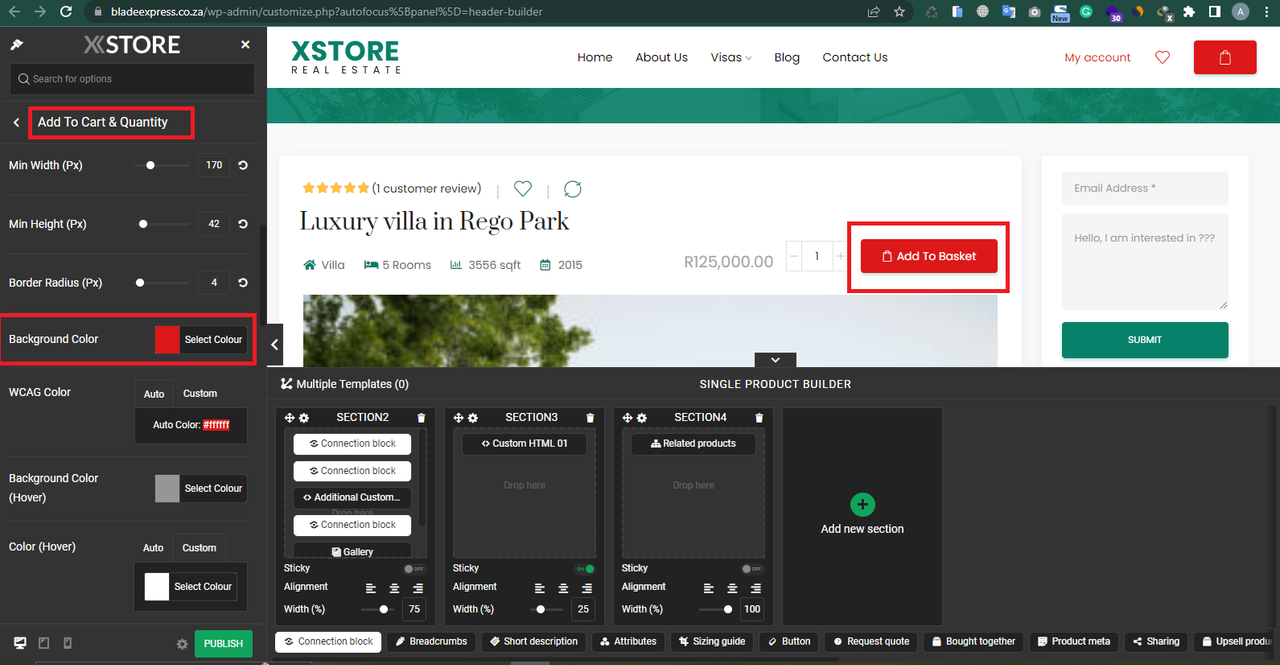1280x665 pixels.
Task: Increase product quantity with plus
Action: coord(839,257)
